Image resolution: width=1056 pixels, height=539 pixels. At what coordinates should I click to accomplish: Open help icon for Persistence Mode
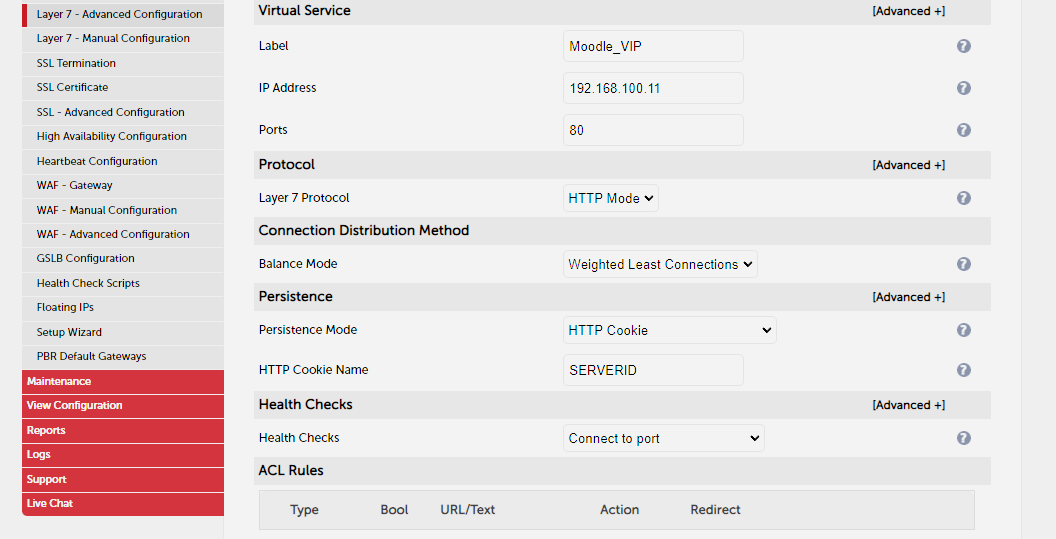coord(964,330)
